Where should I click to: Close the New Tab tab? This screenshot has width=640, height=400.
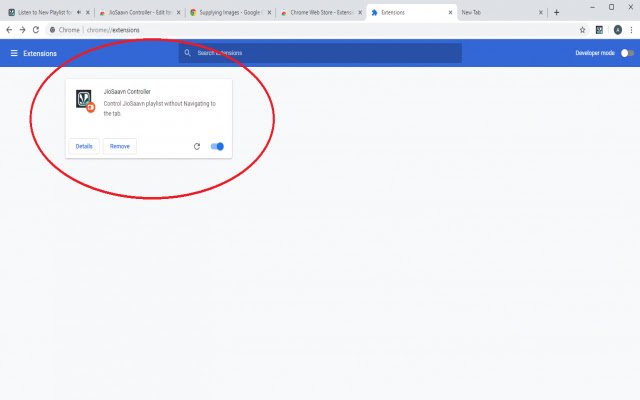pyautogui.click(x=541, y=13)
